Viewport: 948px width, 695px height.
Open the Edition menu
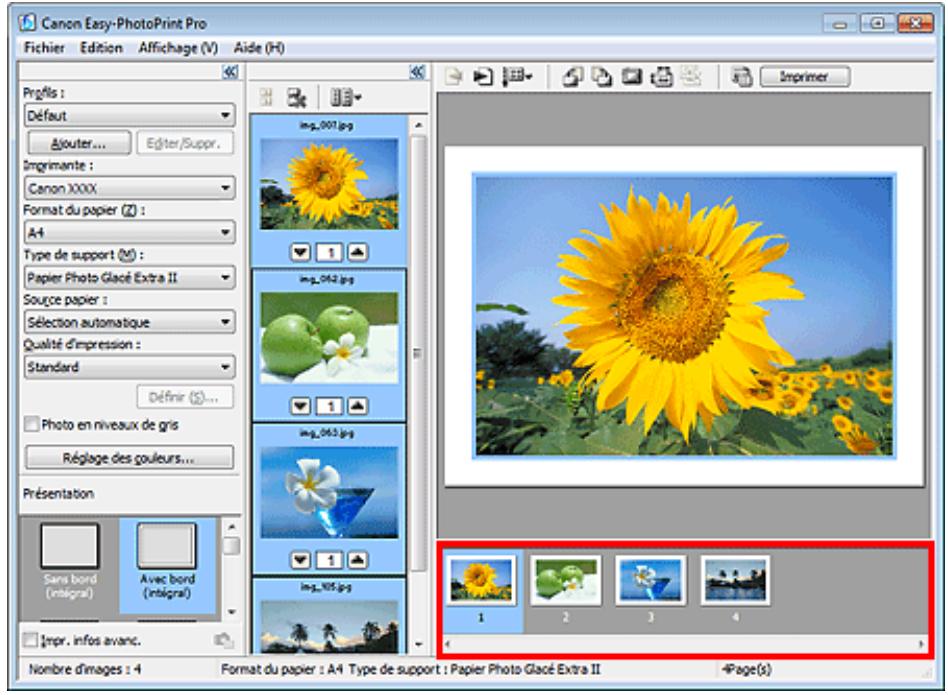[101, 48]
